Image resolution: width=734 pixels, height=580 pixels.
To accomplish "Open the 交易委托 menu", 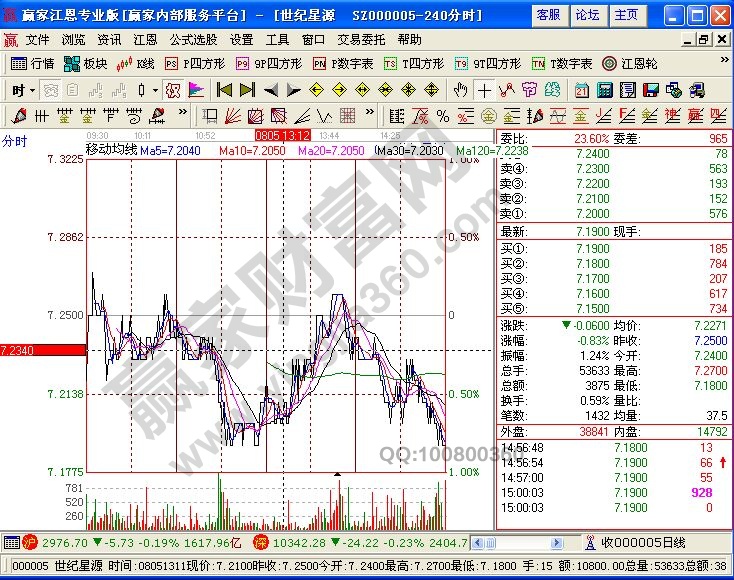I will [x=361, y=40].
